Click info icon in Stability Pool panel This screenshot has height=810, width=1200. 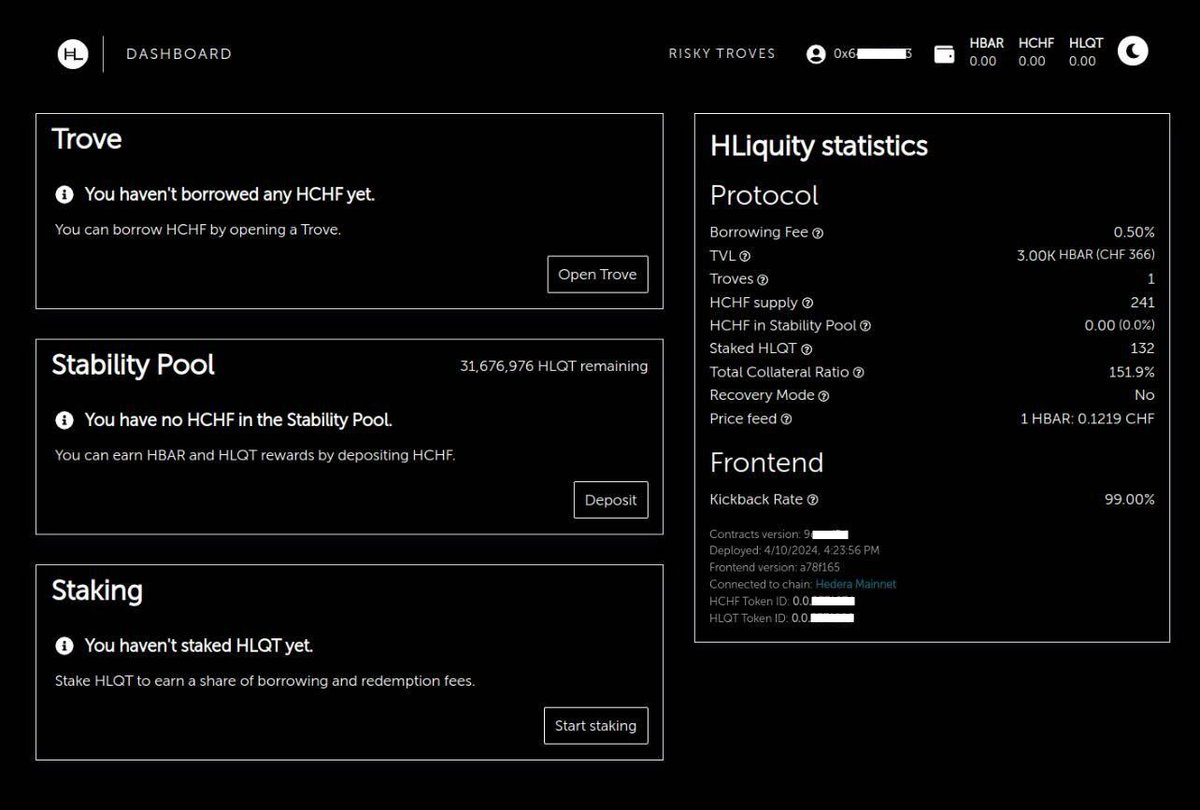(64, 420)
